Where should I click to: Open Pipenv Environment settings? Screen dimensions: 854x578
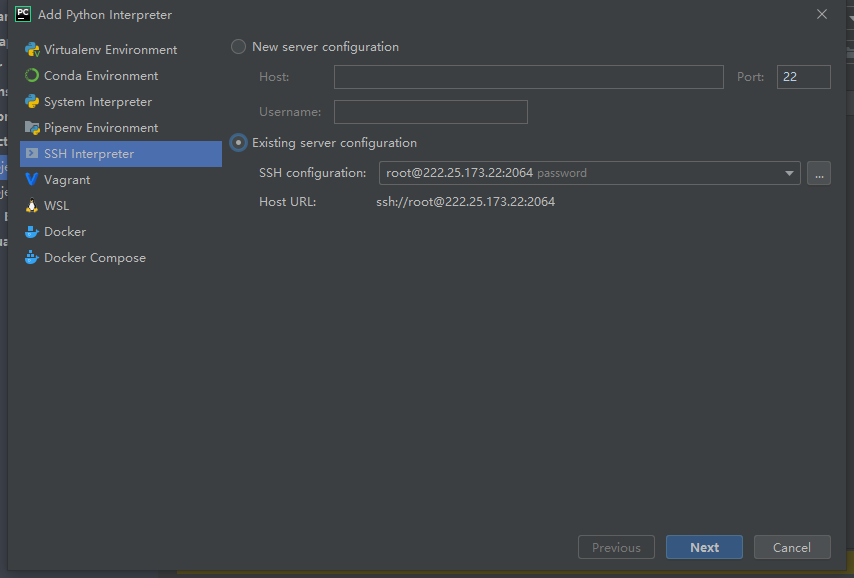[121, 127]
